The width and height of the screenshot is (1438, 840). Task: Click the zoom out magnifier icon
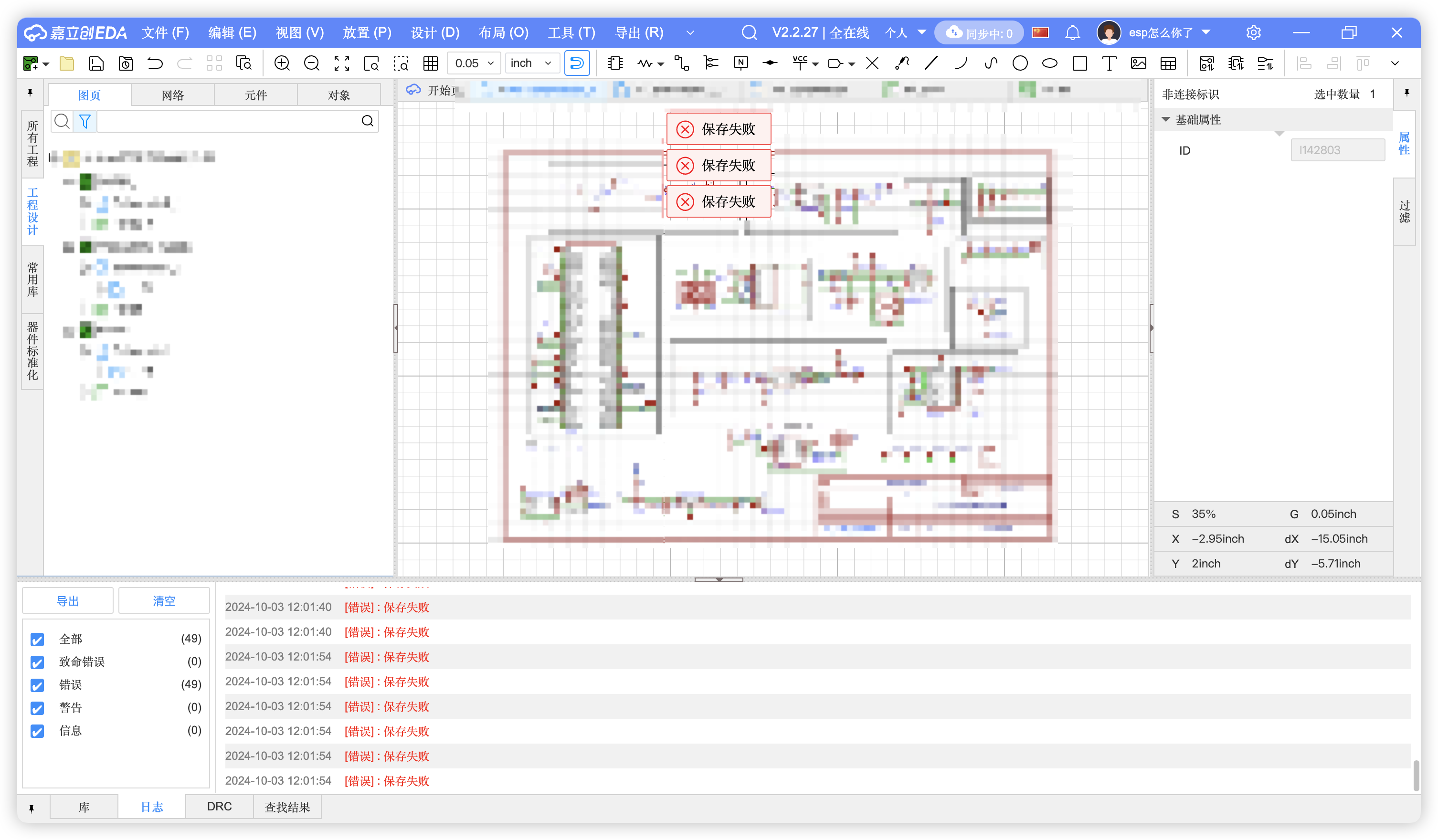[x=312, y=63]
